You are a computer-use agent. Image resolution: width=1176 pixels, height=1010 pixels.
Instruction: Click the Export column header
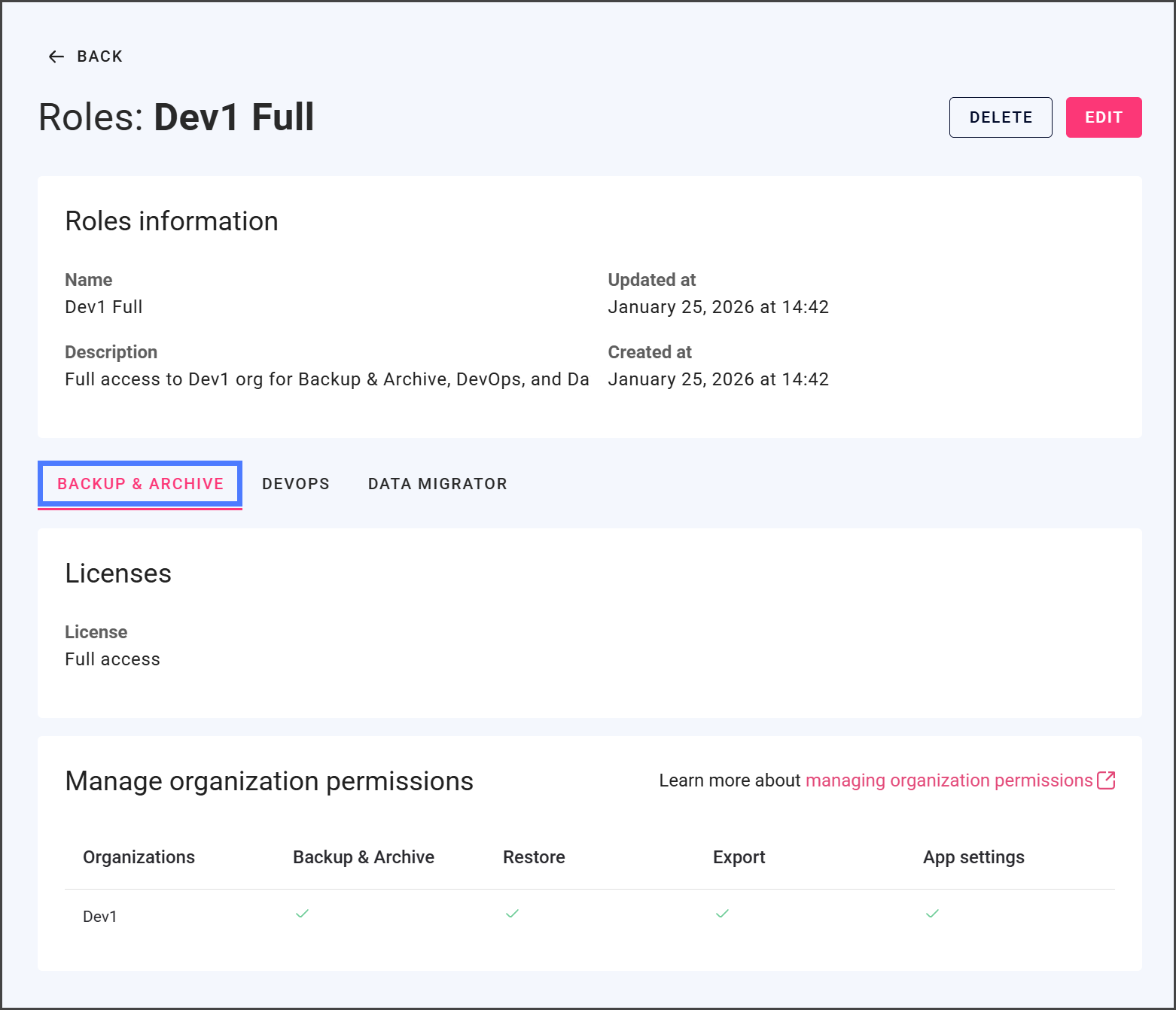(x=739, y=857)
